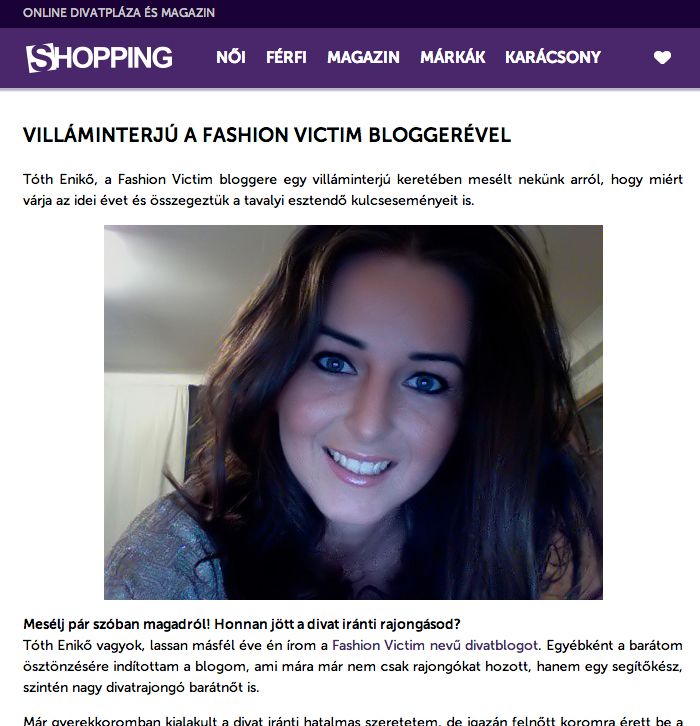
Task: Click the intro paragraph about Tóth Enikő
Action: pos(353,190)
